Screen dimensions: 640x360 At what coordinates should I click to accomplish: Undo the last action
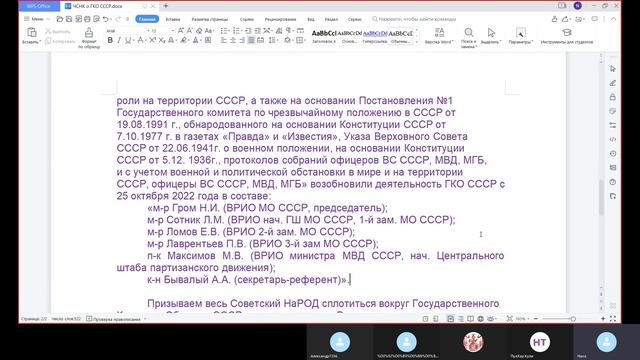(x=105, y=19)
